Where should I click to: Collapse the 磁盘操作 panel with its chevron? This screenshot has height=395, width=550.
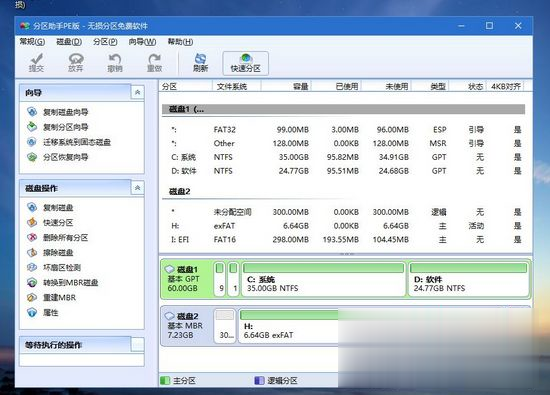[x=138, y=188]
